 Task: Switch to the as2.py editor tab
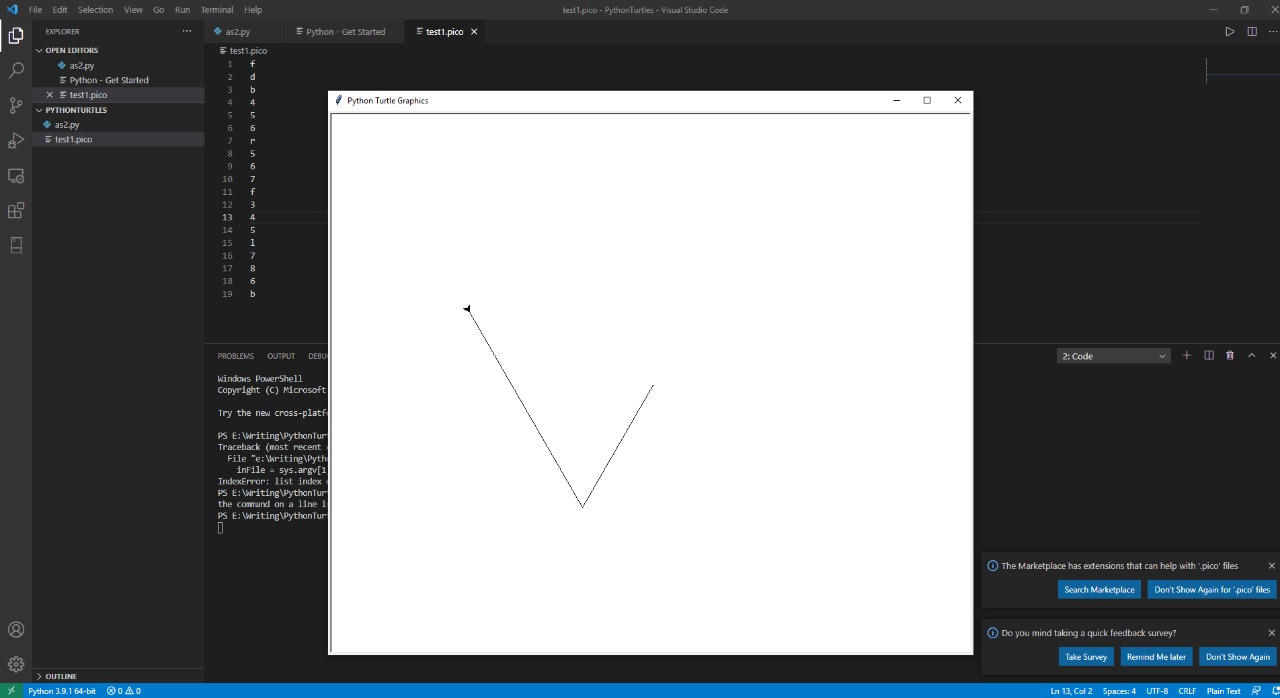[238, 32]
